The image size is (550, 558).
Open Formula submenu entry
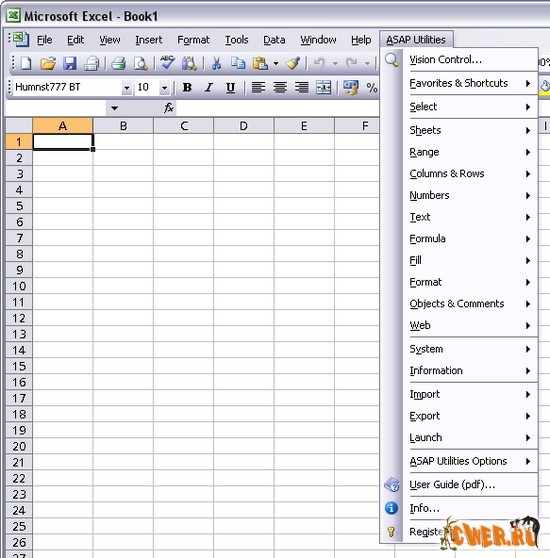point(470,239)
